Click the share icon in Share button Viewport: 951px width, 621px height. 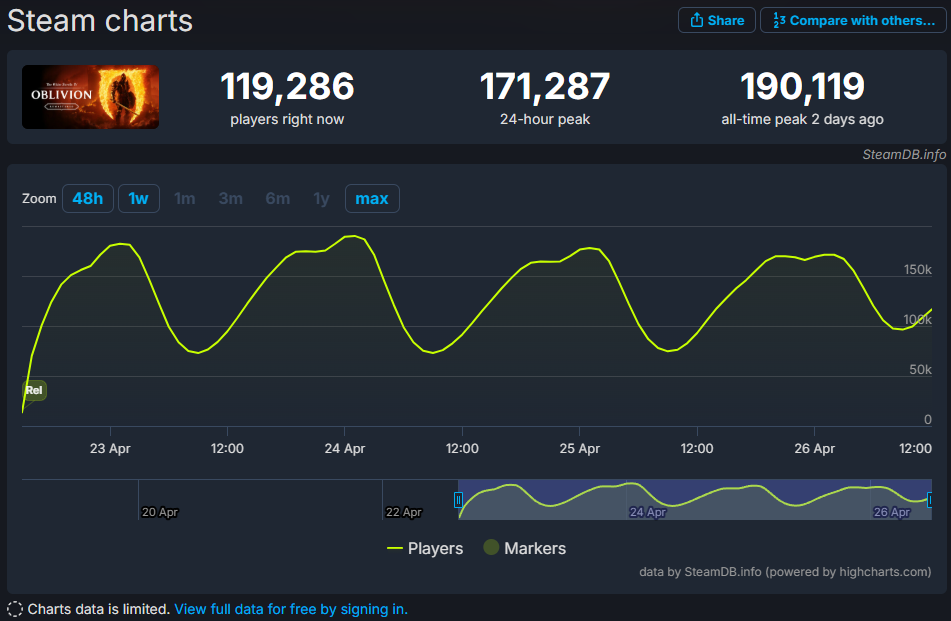click(x=697, y=20)
